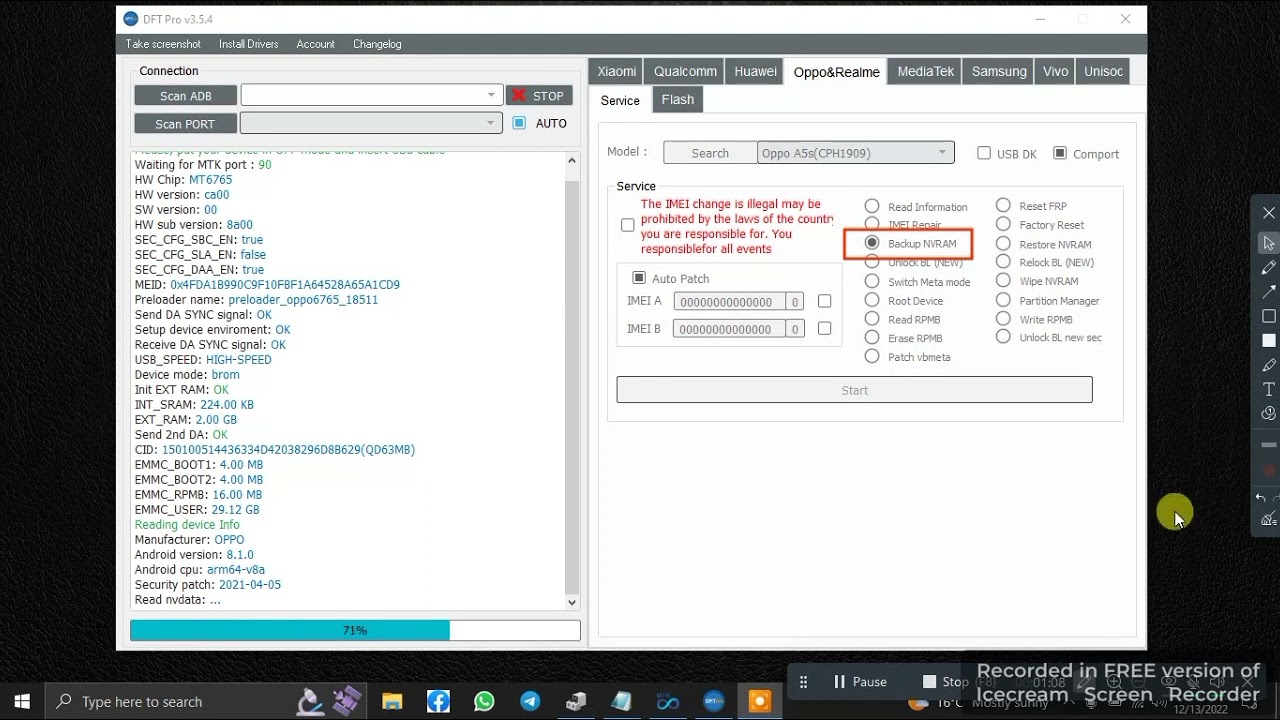Select the Reset FRP radio button

1003,205
